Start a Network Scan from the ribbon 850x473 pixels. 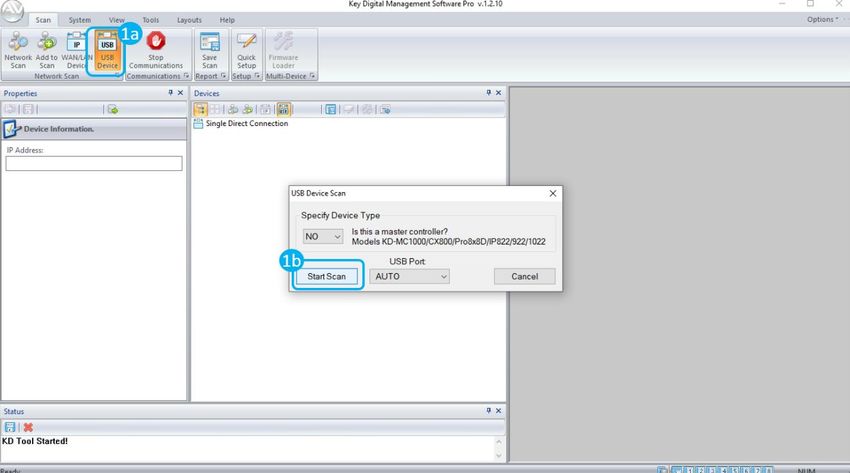(x=18, y=50)
